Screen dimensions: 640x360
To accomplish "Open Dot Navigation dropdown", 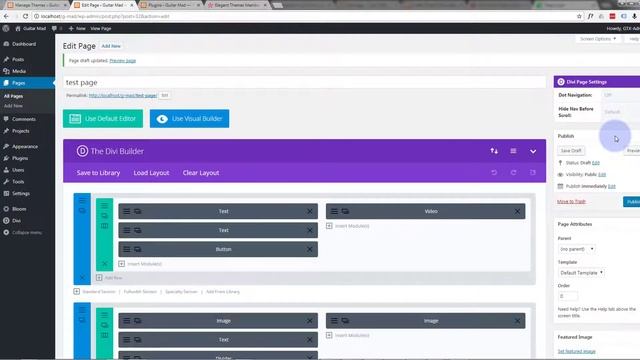I will click(620, 95).
